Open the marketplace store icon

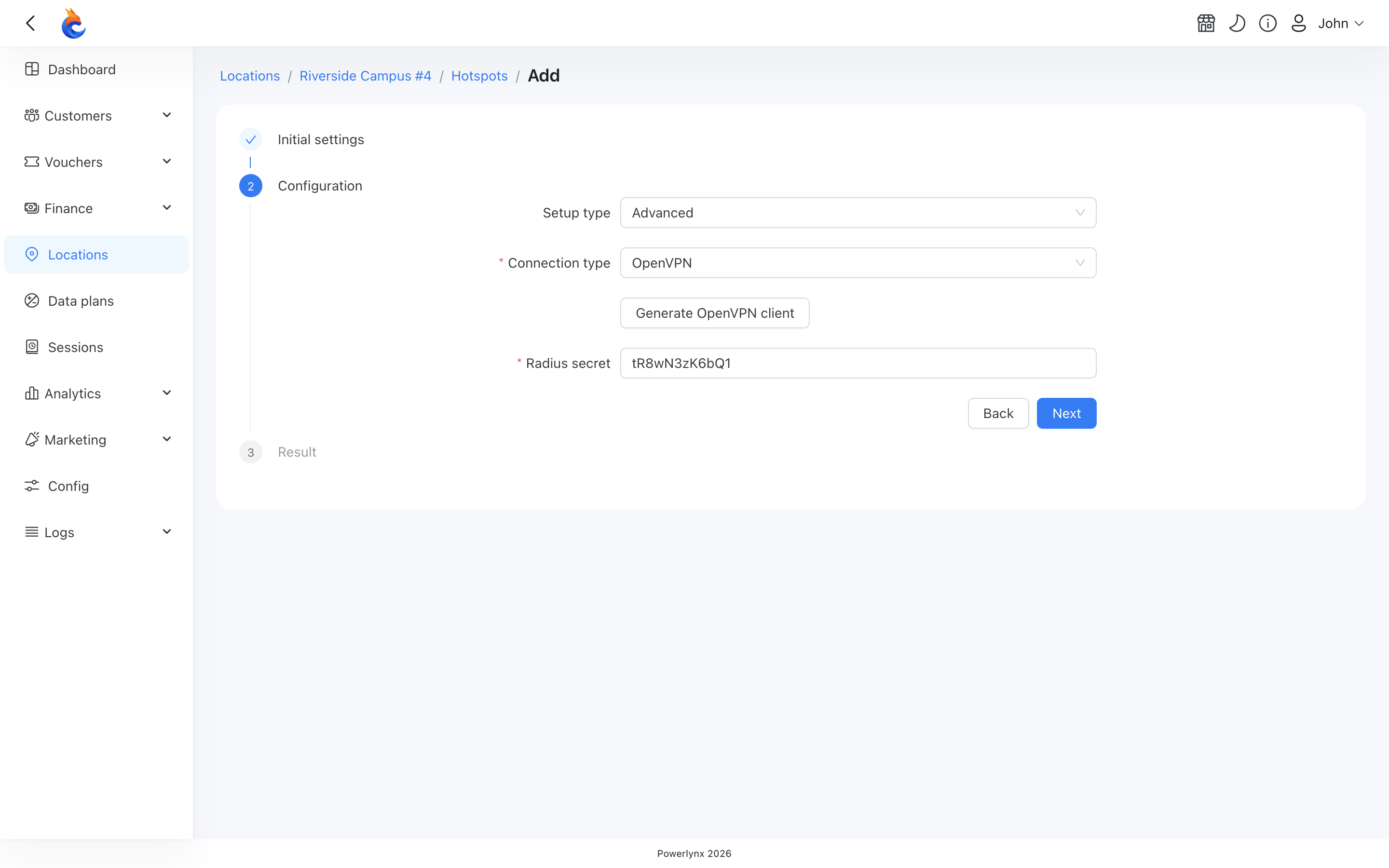point(1206,23)
